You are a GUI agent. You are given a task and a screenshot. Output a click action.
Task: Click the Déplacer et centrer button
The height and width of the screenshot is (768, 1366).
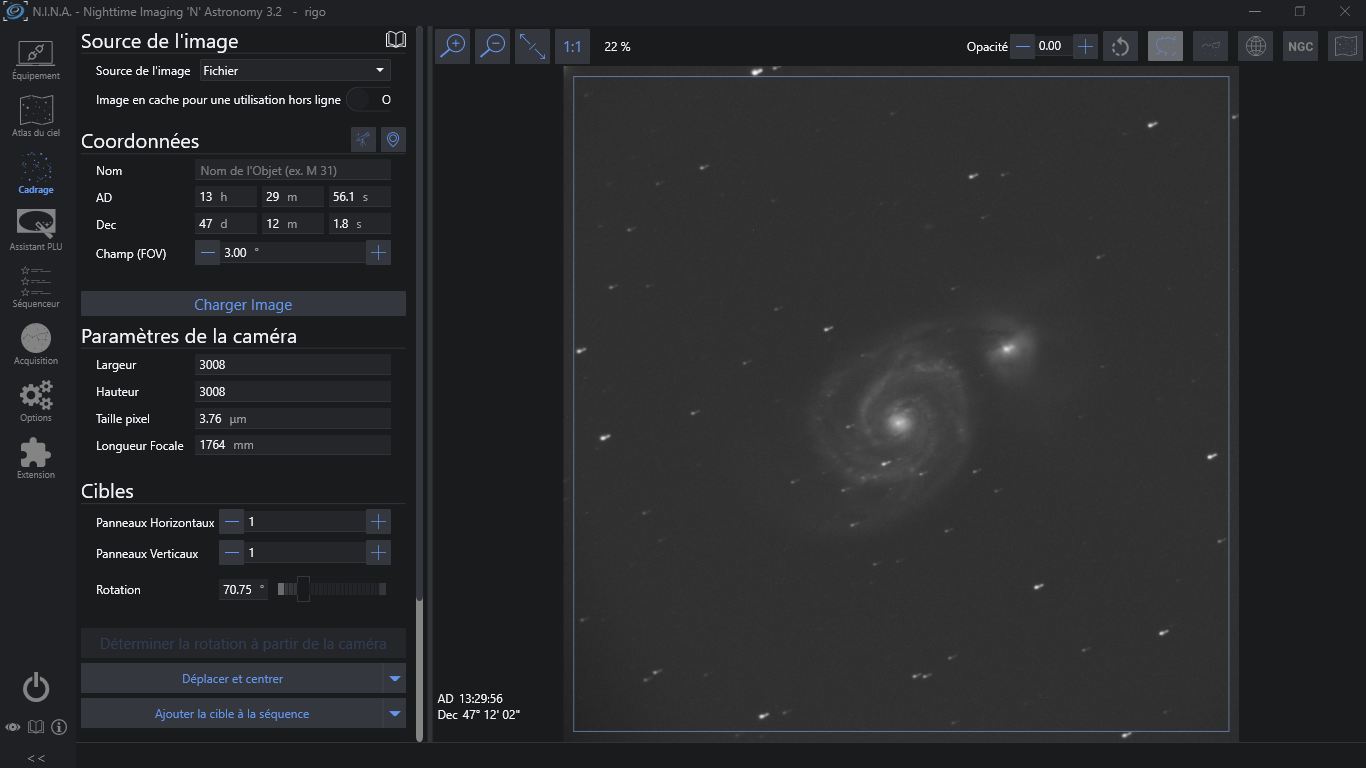232,678
